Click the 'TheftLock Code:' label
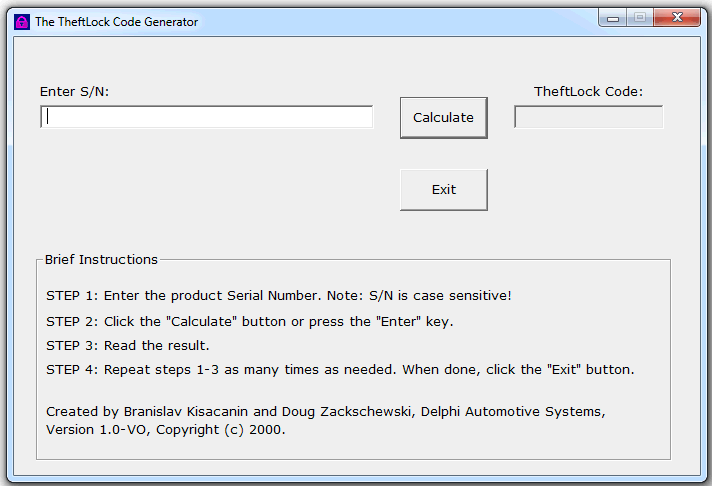Image resolution: width=712 pixels, height=486 pixels. (588, 92)
